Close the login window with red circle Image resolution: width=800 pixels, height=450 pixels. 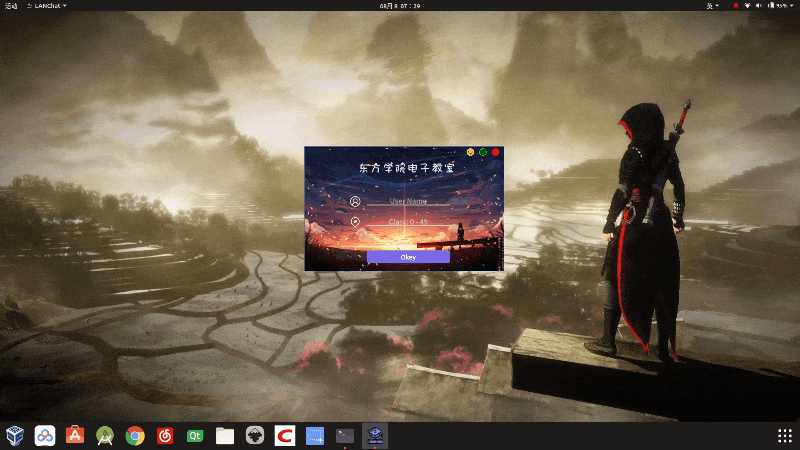(x=495, y=152)
